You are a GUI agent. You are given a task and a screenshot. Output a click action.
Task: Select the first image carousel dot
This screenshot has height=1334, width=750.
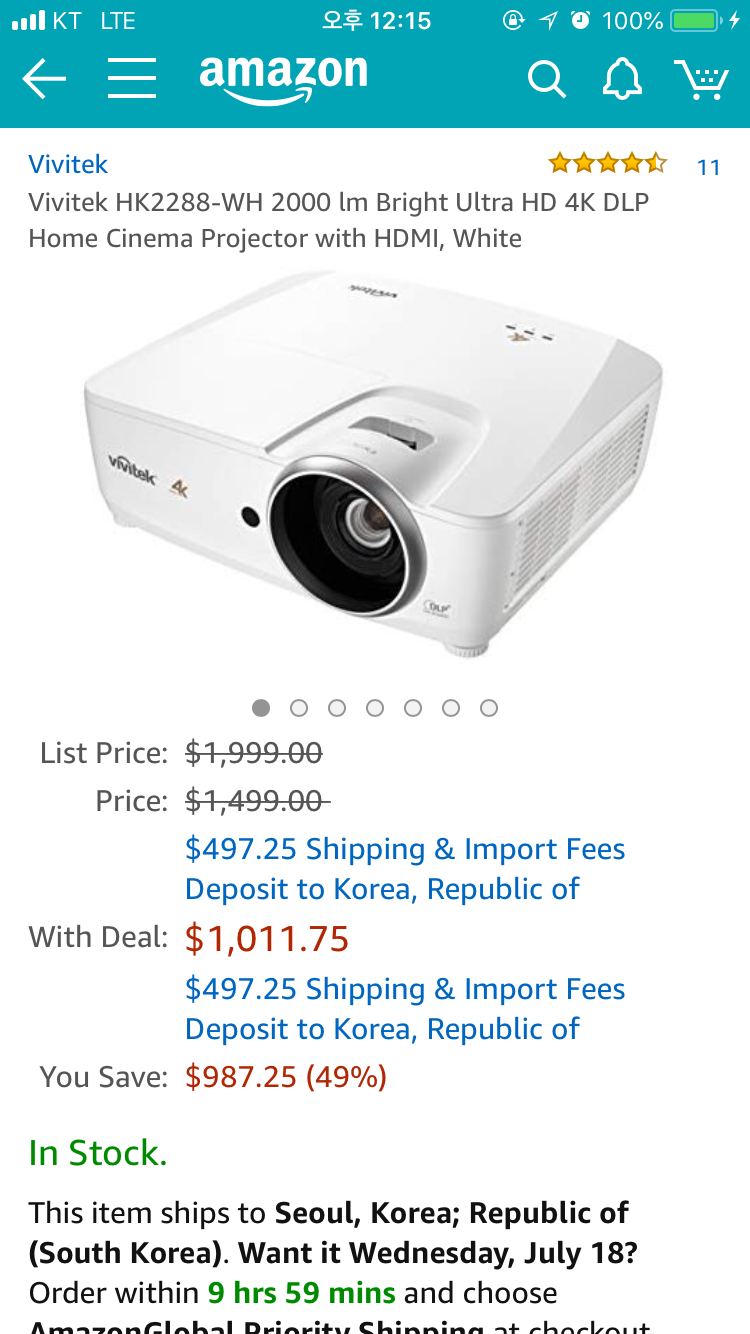click(x=261, y=708)
